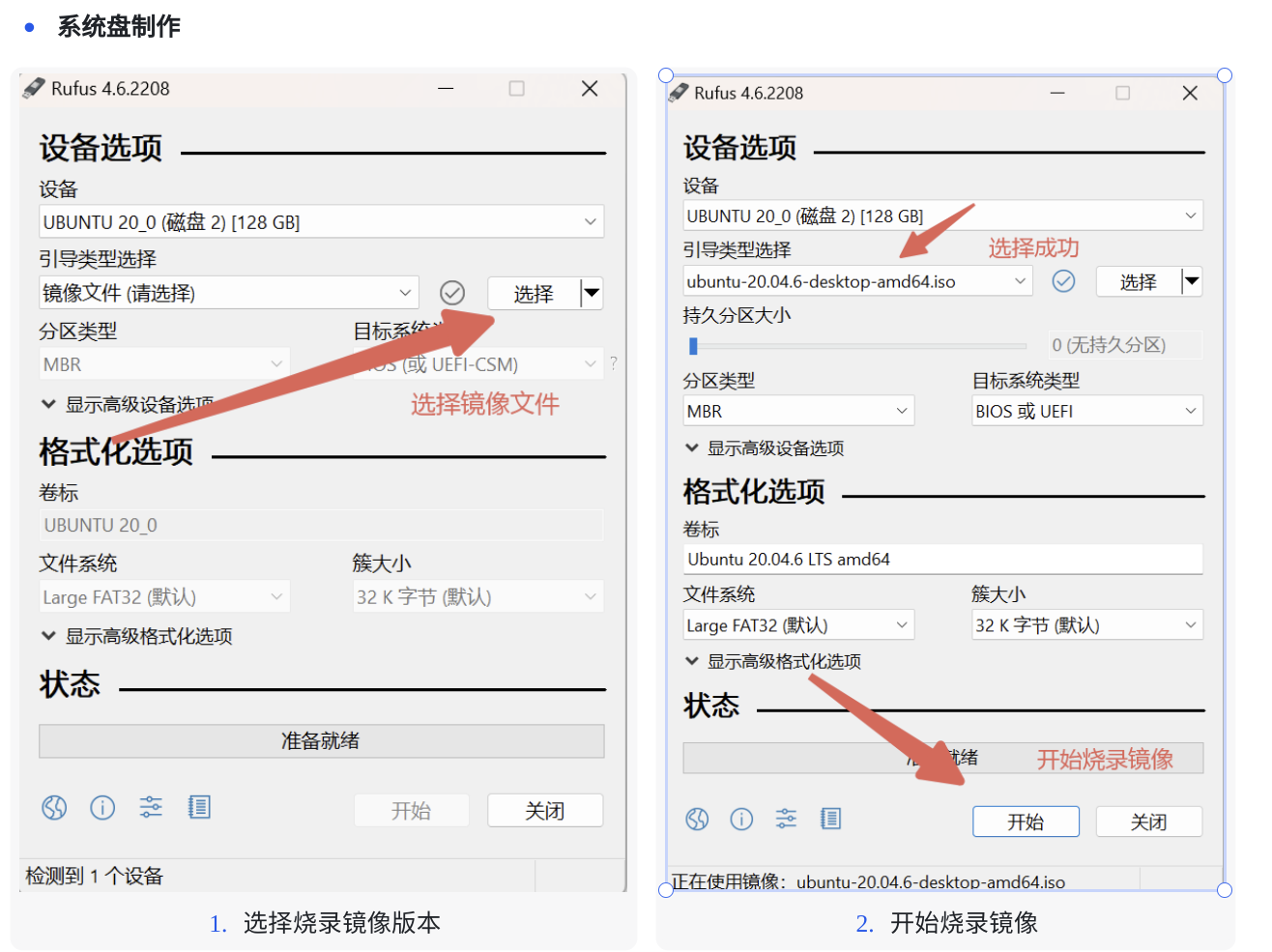Open settings sliders icon in right Rufus window
1272x952 pixels.
[786, 820]
